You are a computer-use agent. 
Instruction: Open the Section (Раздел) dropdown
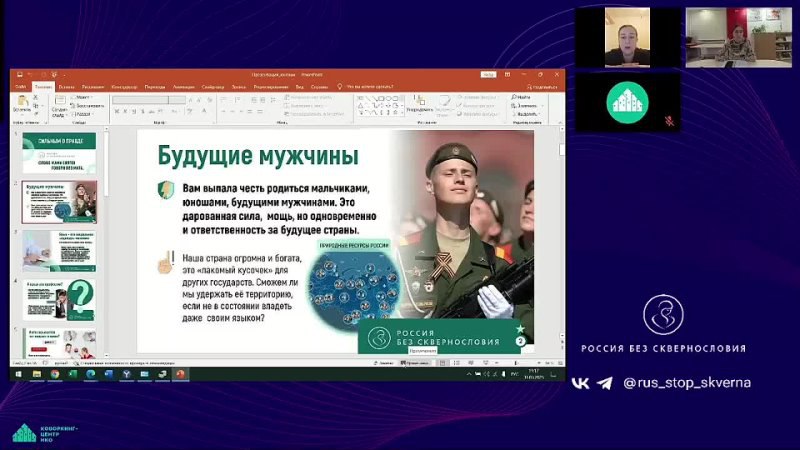coord(83,114)
